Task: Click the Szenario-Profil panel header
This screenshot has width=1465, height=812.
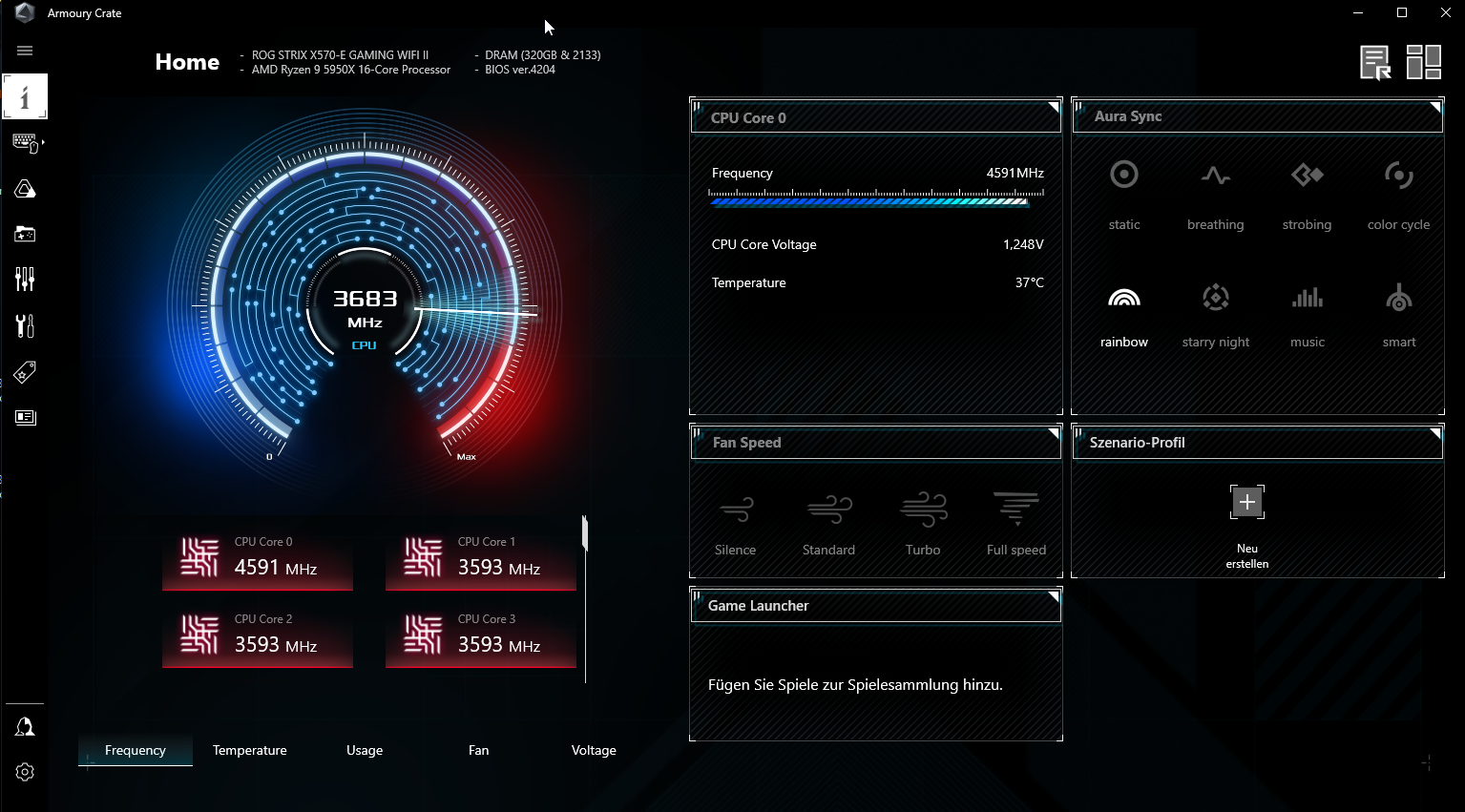Action: tap(1258, 443)
